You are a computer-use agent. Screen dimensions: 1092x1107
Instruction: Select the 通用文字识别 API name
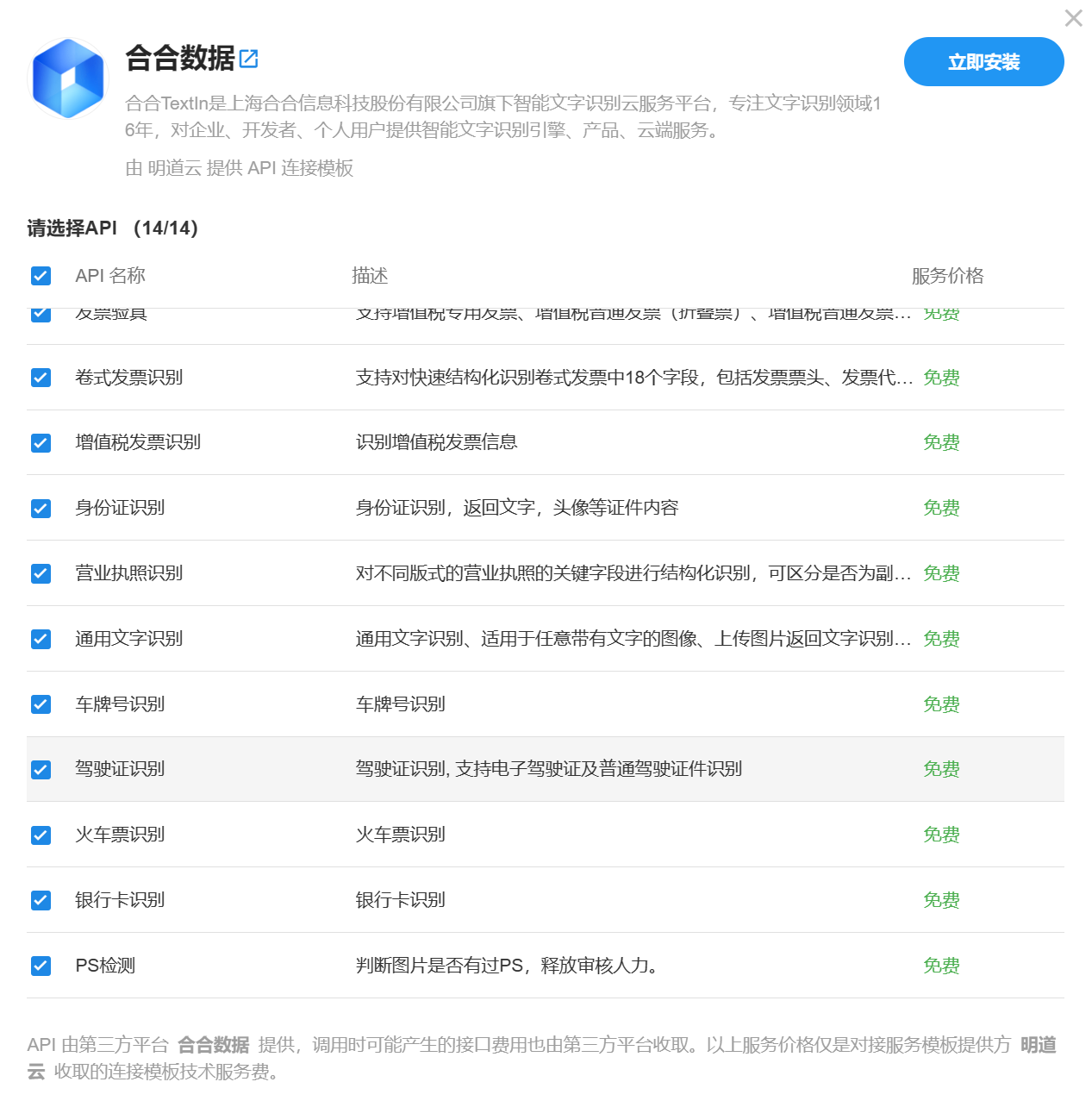click(x=129, y=639)
